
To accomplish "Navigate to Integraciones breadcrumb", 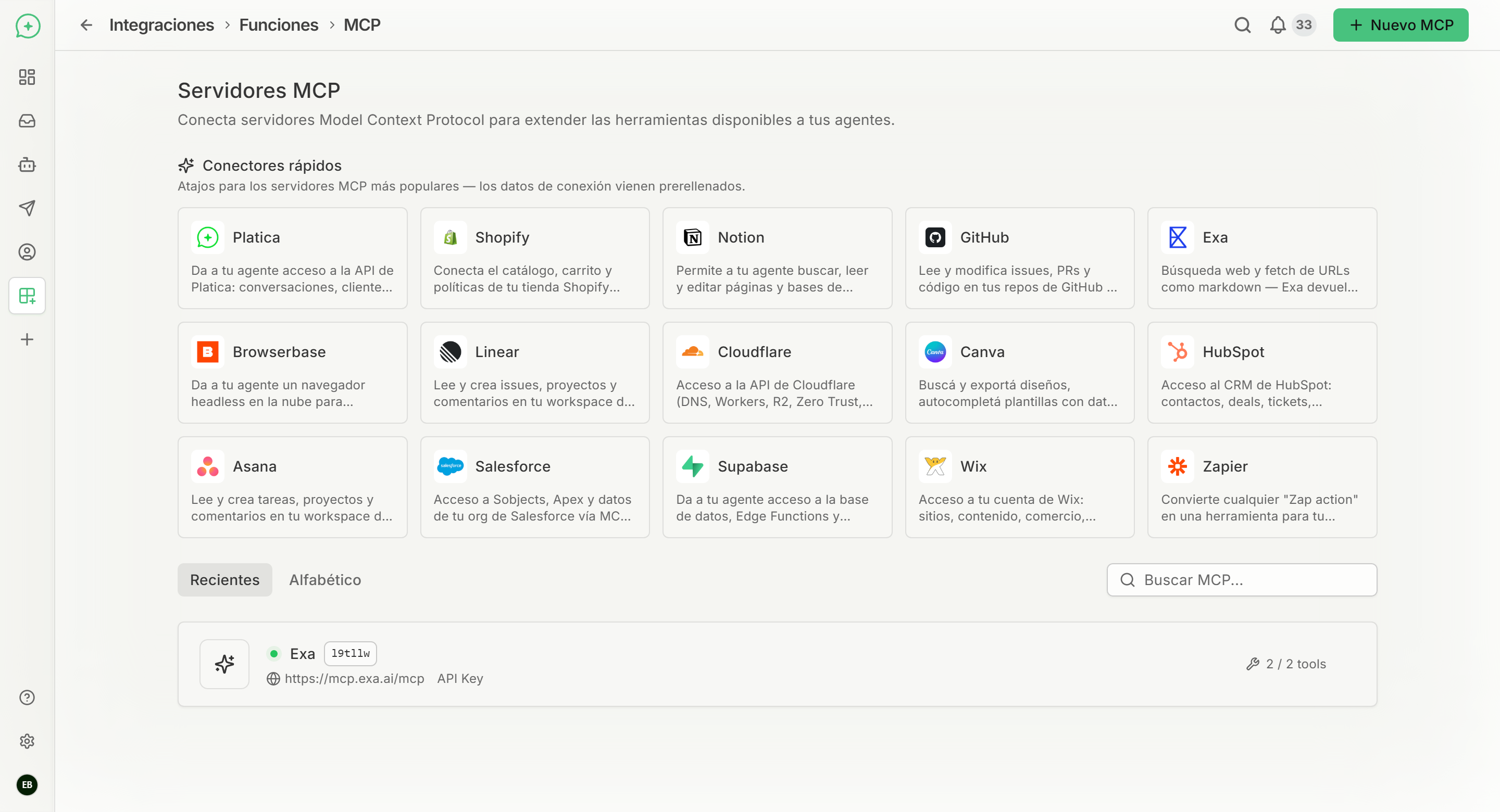I will [x=161, y=25].
